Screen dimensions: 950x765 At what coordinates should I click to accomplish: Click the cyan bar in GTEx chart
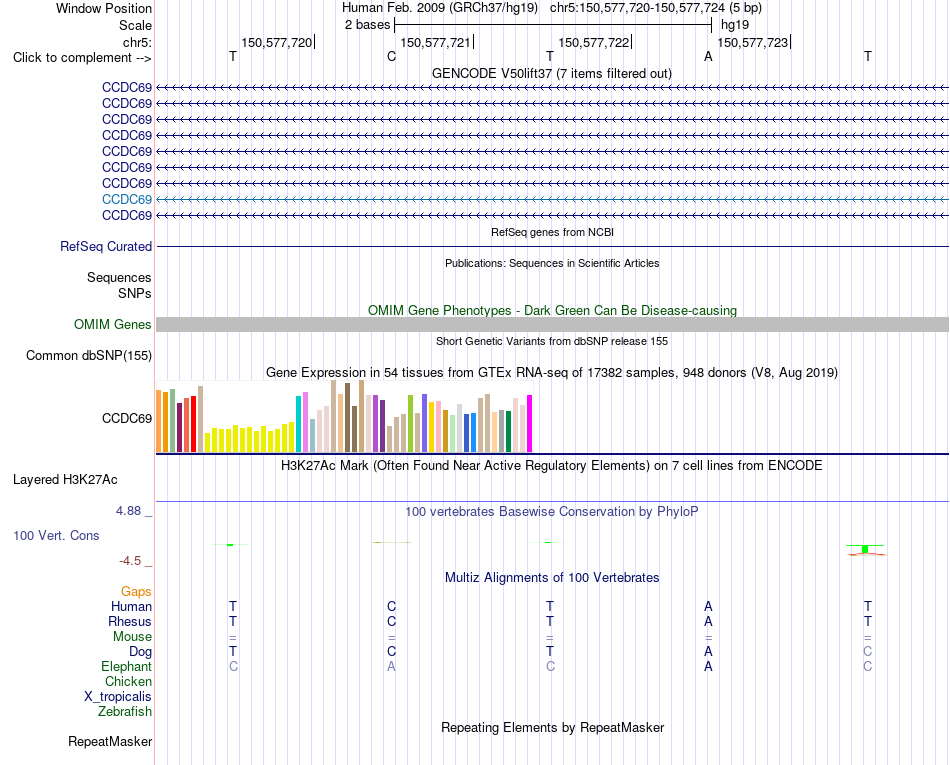pos(298,424)
